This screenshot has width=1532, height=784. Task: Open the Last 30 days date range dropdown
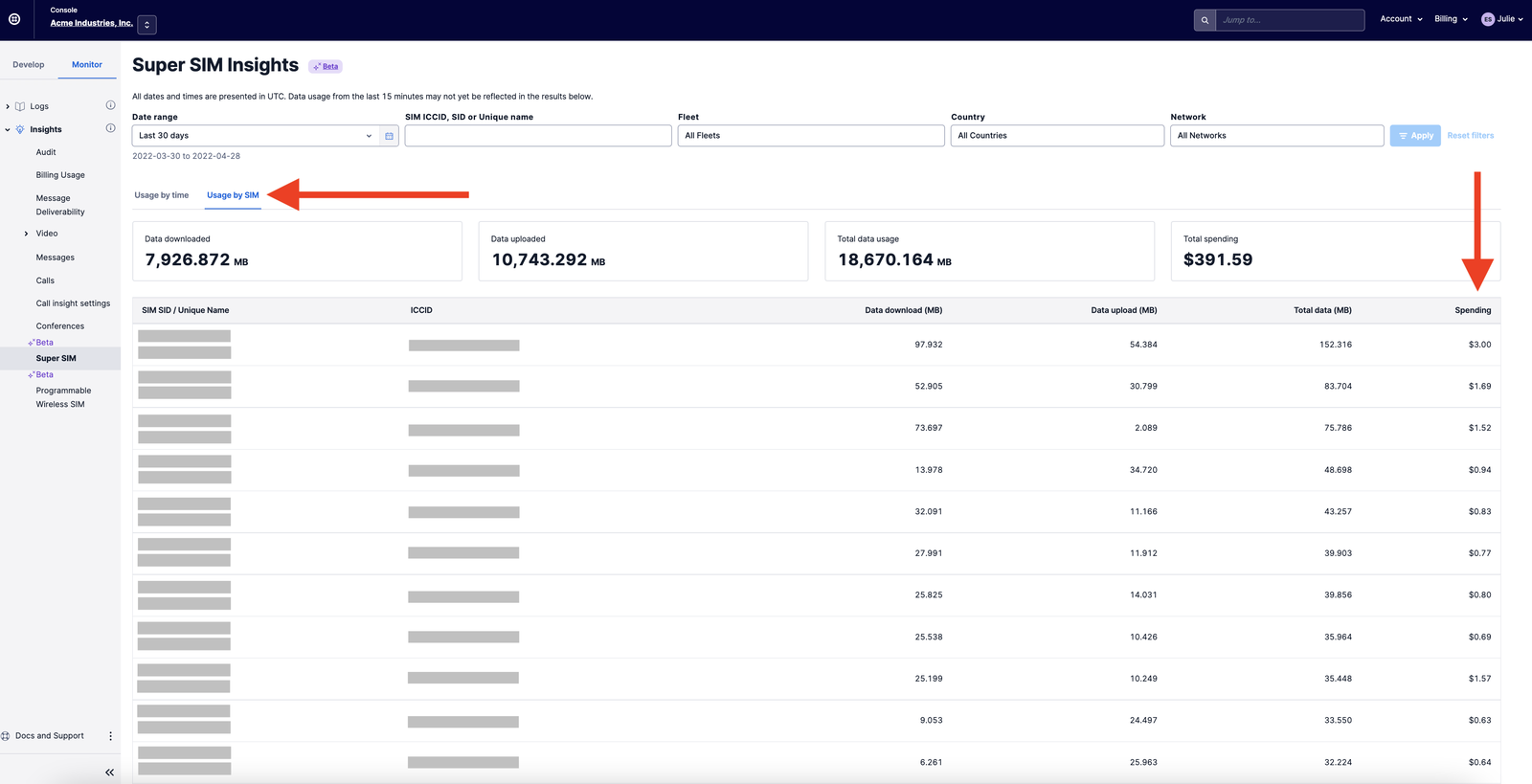tap(256, 136)
